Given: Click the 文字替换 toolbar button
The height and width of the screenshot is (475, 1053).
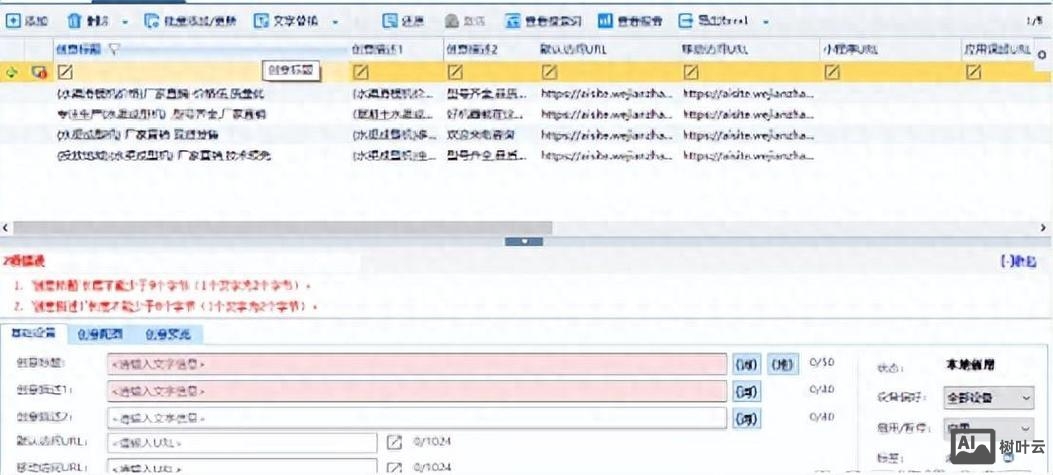Looking at the screenshot, I should 287,21.
